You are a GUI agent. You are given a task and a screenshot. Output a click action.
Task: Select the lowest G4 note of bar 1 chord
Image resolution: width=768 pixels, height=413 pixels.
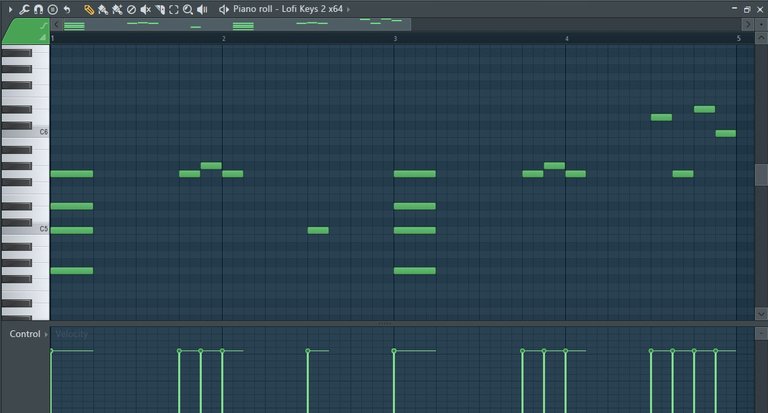pos(72,270)
